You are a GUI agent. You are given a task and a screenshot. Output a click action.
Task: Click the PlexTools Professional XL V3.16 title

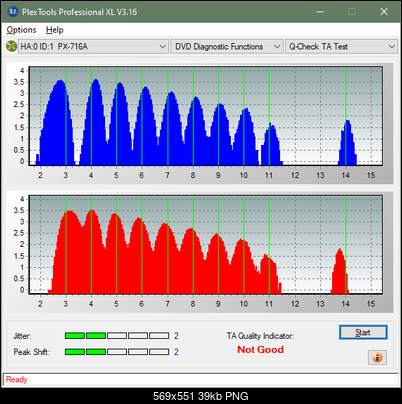point(79,12)
